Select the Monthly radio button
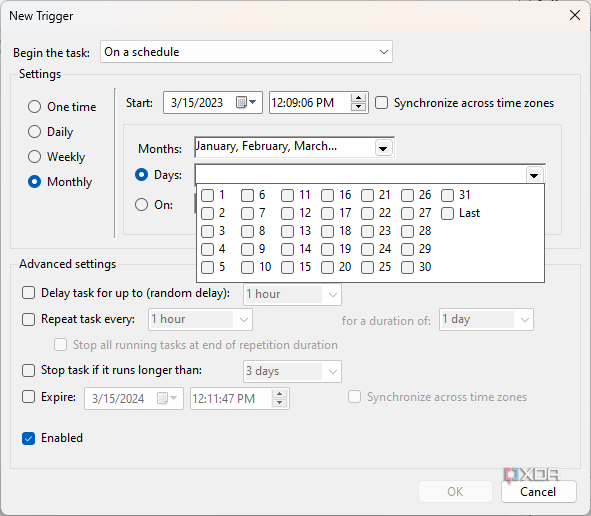591x516 pixels. click(34, 182)
